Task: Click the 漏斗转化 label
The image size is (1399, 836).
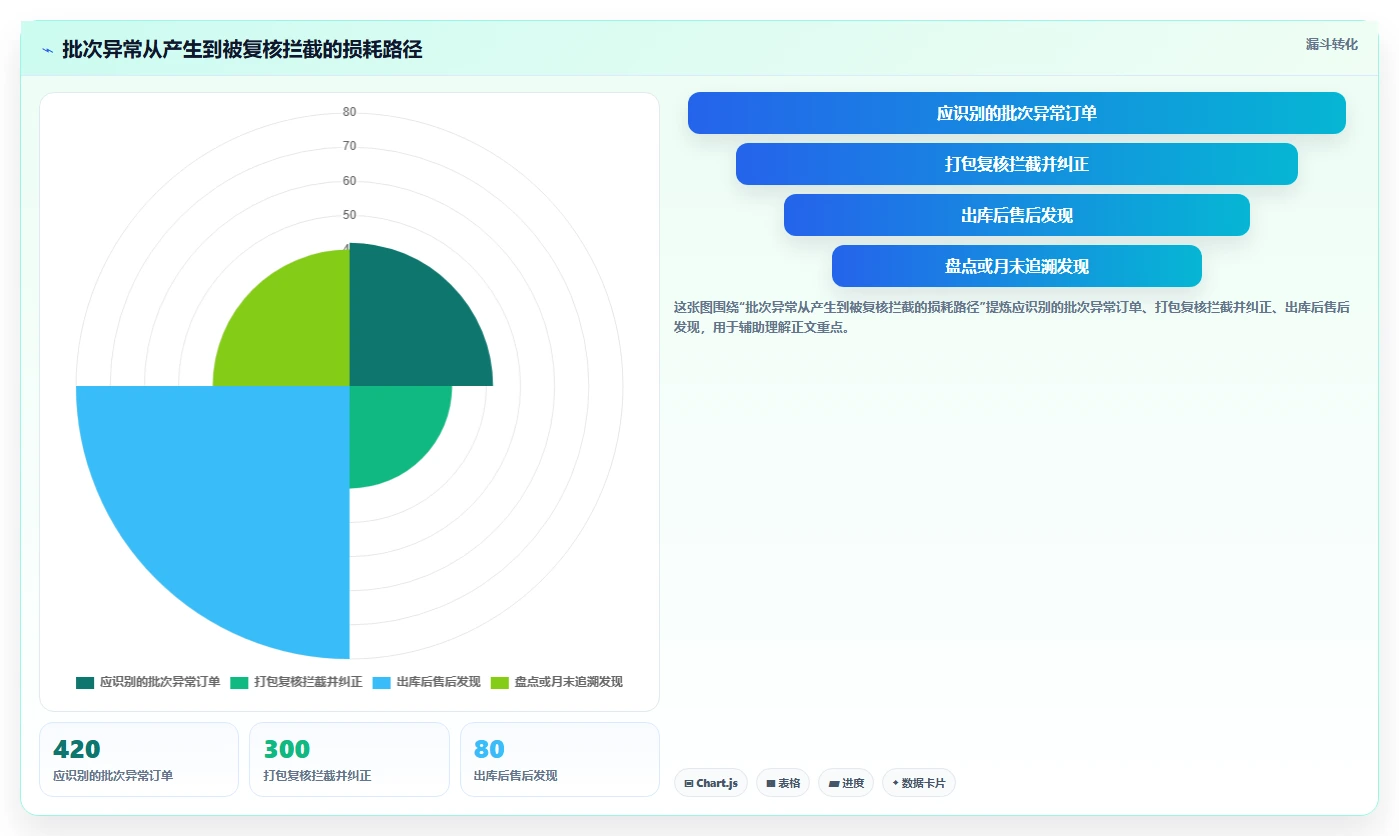Action: click(x=1332, y=44)
